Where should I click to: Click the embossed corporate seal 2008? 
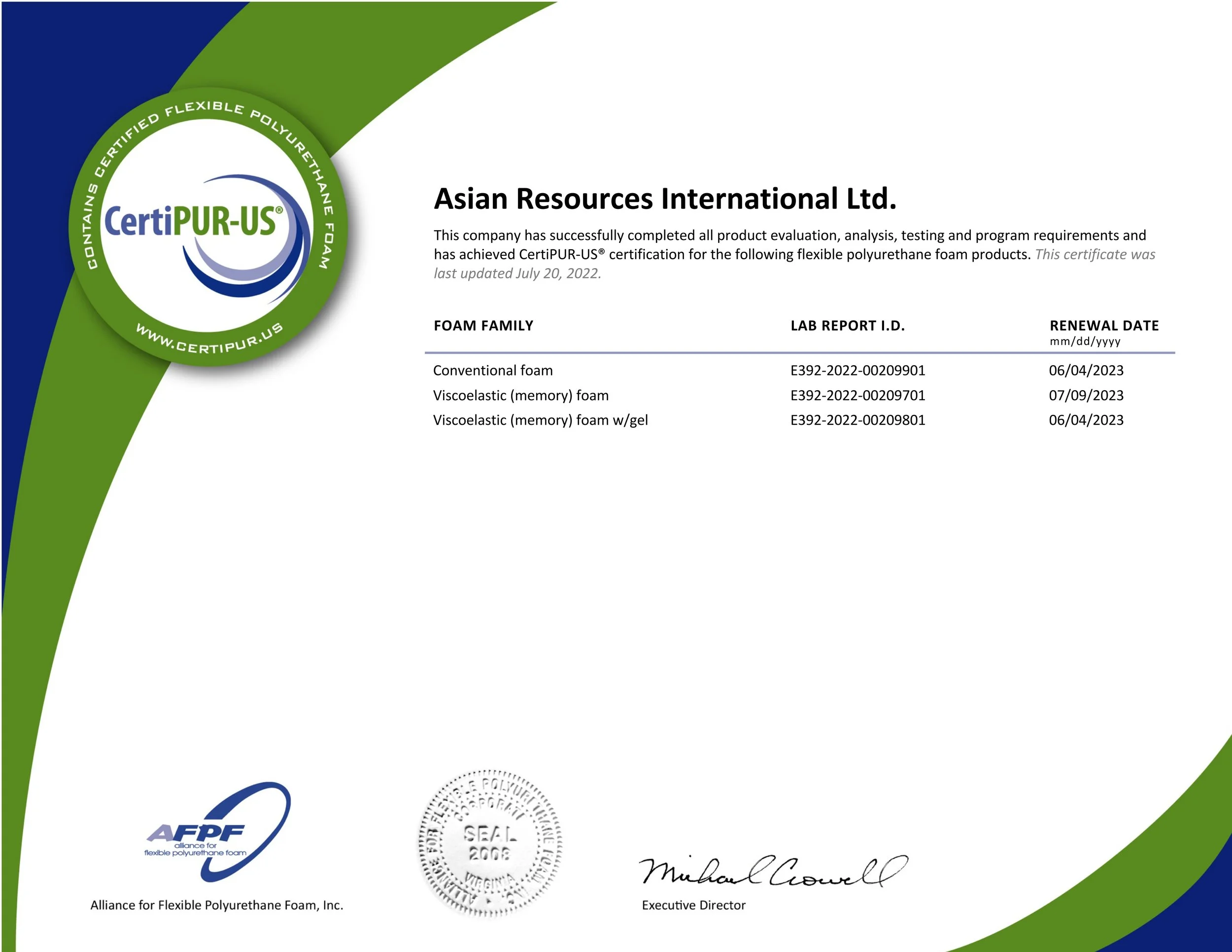490,843
